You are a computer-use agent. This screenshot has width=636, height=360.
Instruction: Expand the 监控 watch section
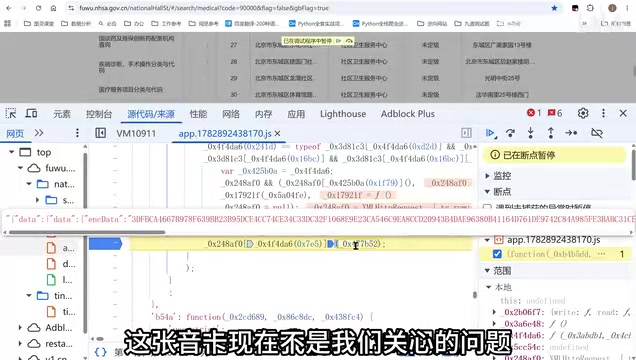coord(488,176)
